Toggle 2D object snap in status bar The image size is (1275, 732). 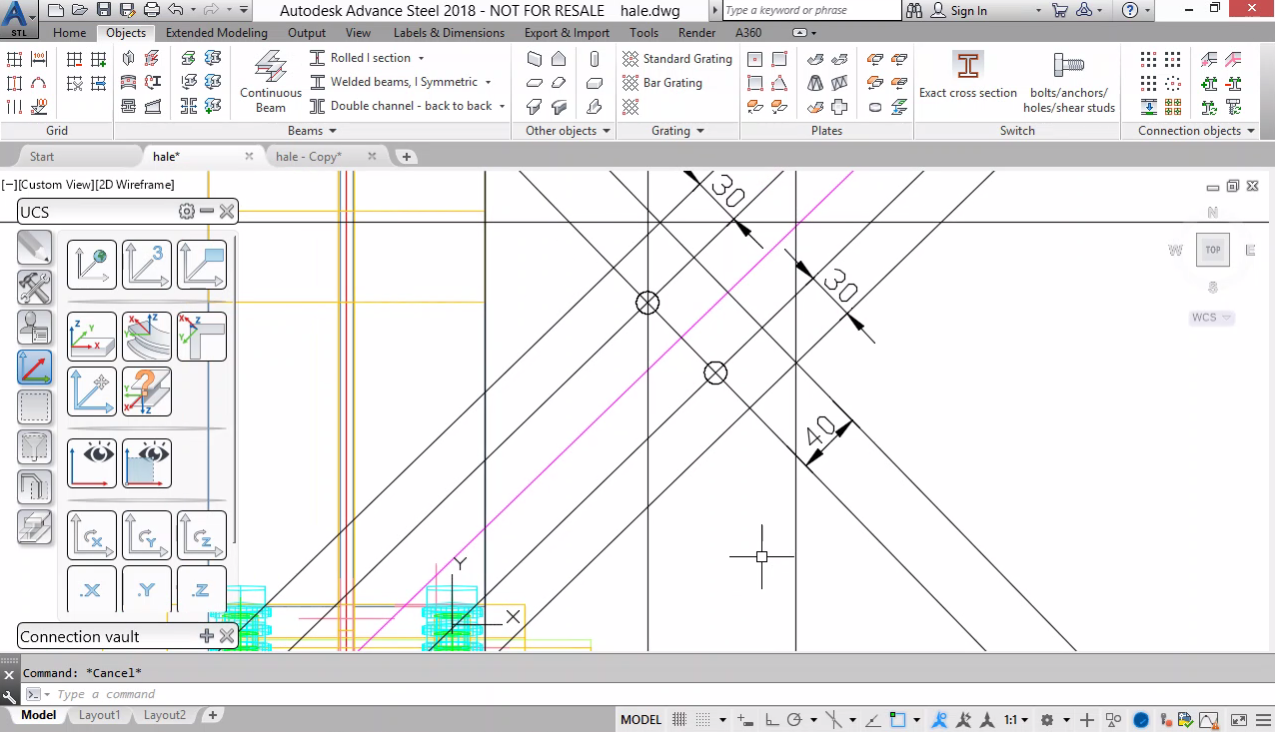click(898, 720)
